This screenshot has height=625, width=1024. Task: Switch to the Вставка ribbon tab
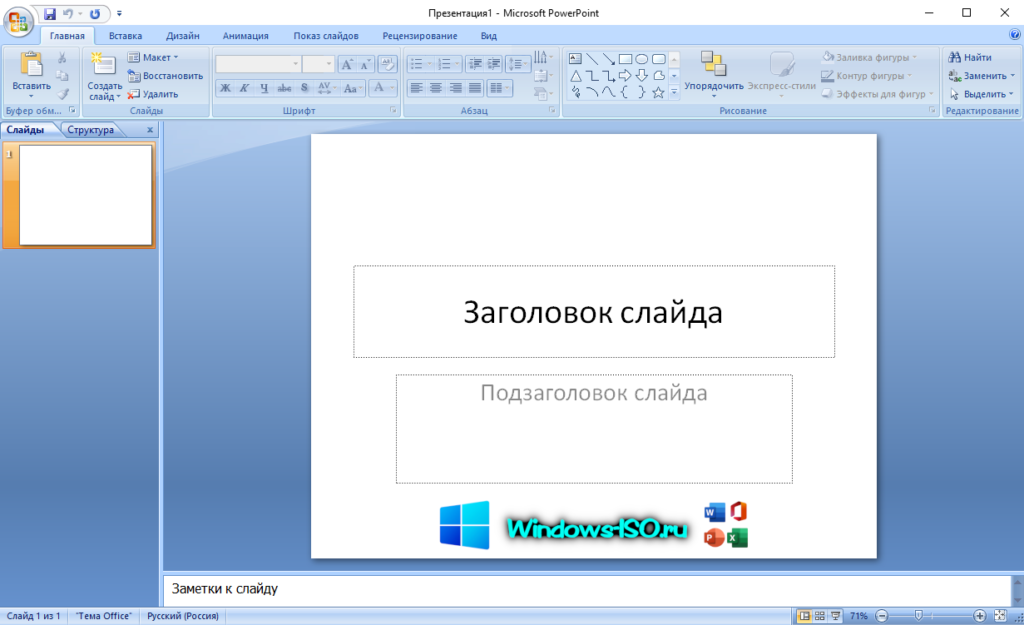(125, 36)
